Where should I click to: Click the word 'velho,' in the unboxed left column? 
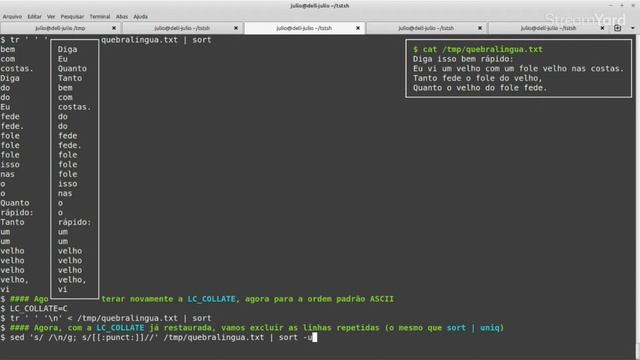(14, 280)
